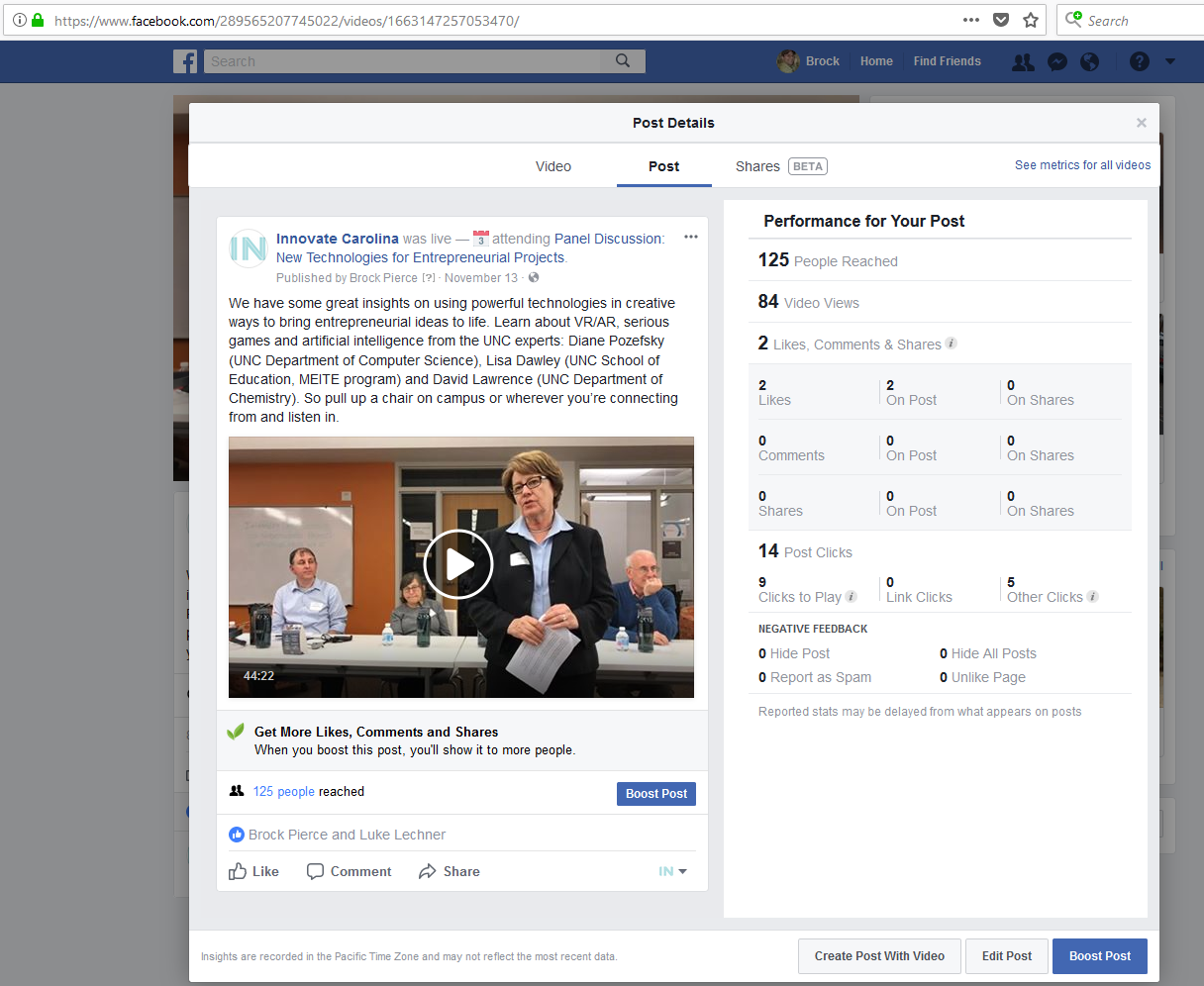Click the 84 Video Views stat
The image size is (1204, 986).
pos(809,302)
